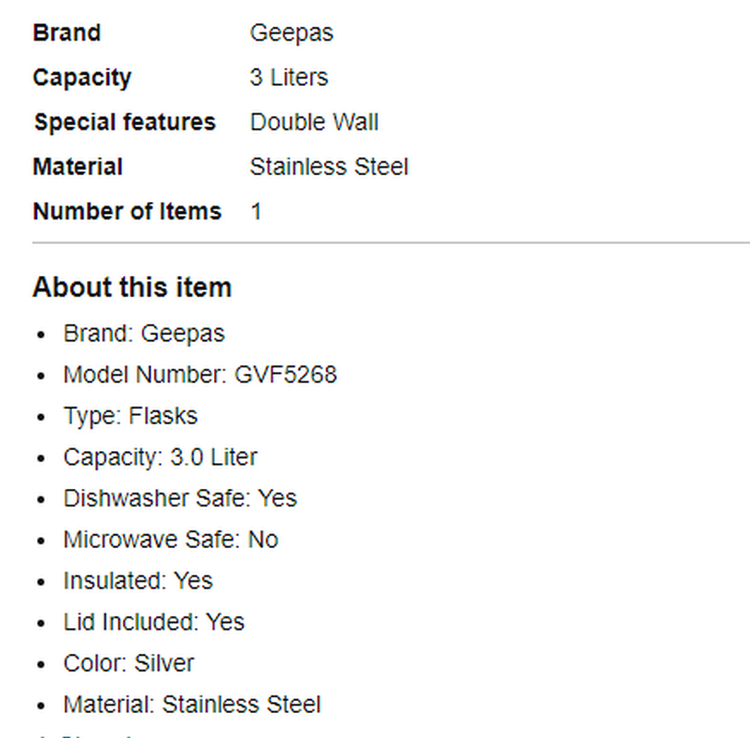Select the Dishwasher Safe: Yes bullet

click(180, 498)
